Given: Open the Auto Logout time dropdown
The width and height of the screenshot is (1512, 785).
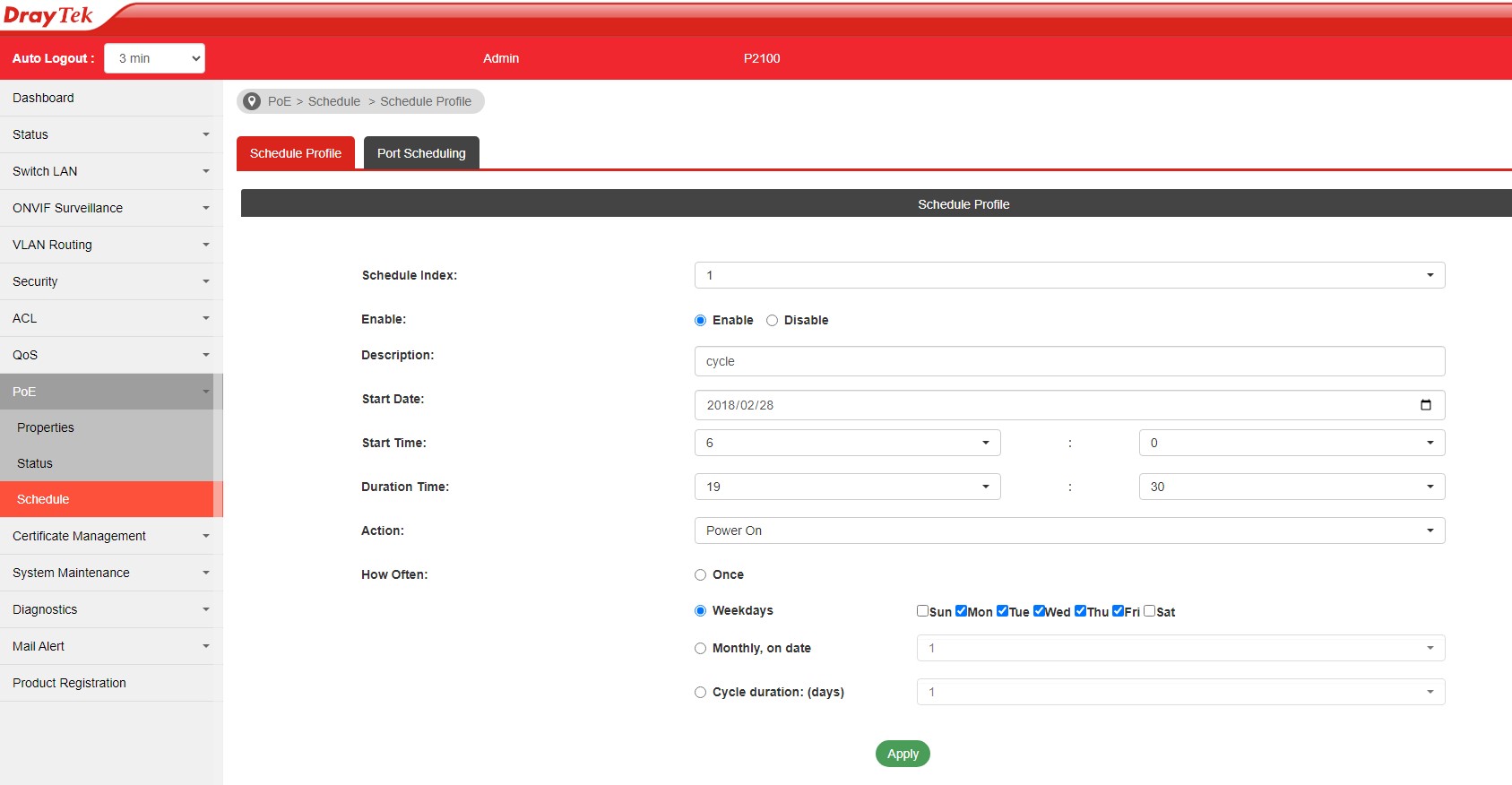Looking at the screenshot, I should (155, 58).
